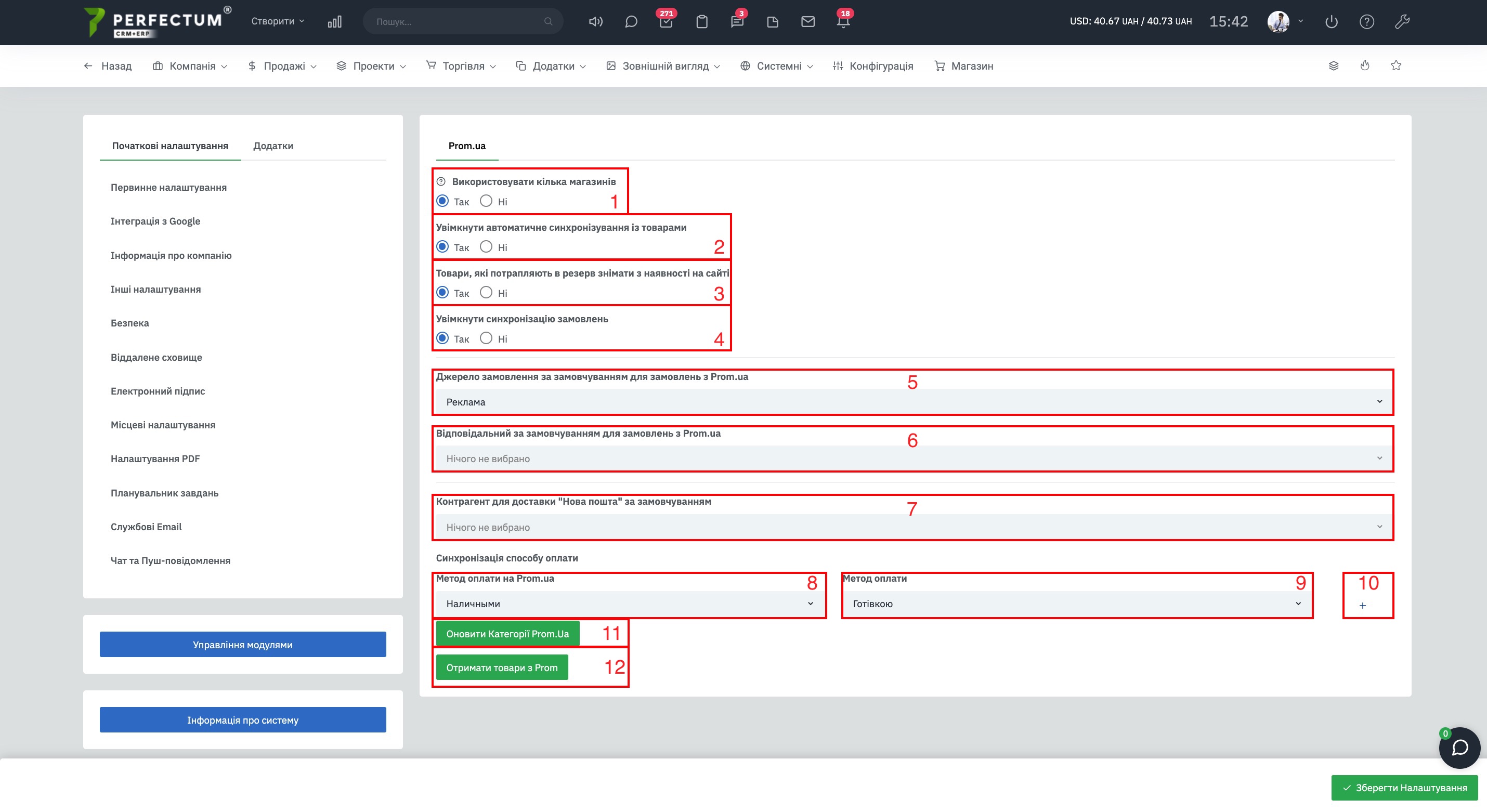1487x812 pixels.
Task: Click the bar chart statistics icon
Action: pos(334,22)
